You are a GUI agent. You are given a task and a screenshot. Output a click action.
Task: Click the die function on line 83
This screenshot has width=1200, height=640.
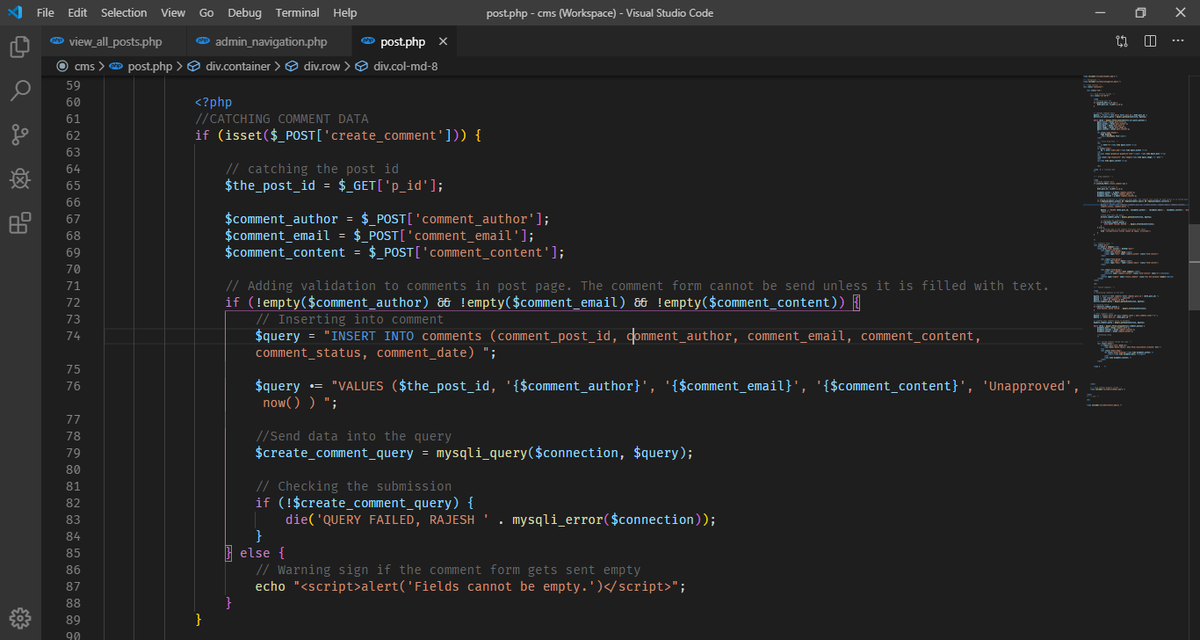click(297, 520)
